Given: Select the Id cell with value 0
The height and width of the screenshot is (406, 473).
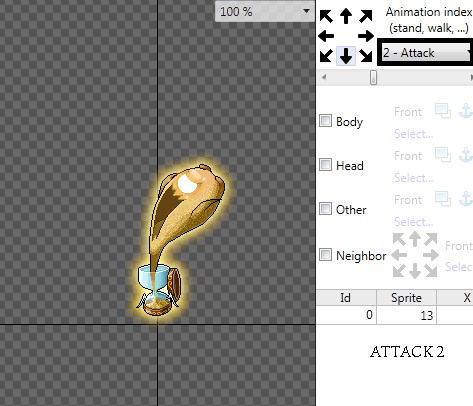Looking at the screenshot, I should pos(346,315).
